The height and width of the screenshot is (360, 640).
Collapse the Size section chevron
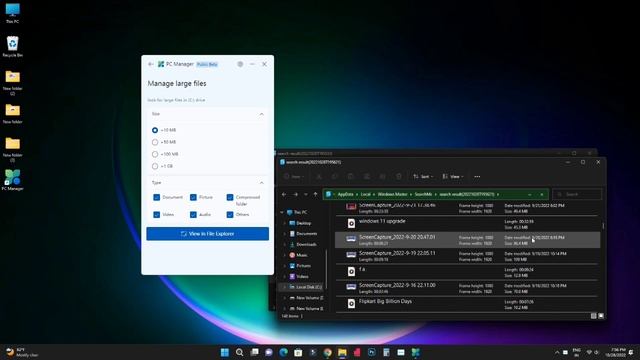(262, 114)
